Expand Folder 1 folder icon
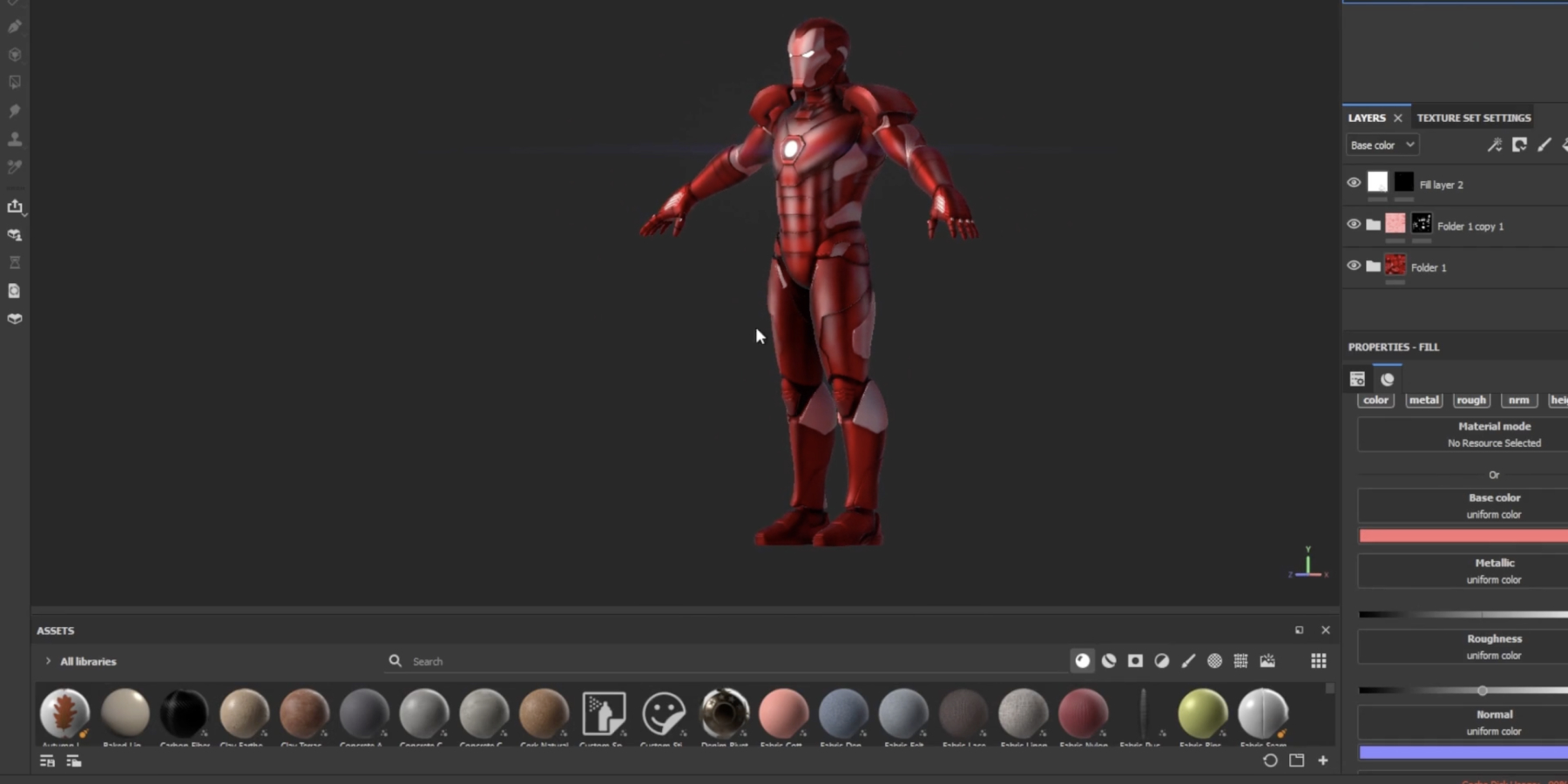The height and width of the screenshot is (784, 1568). pos(1374,267)
